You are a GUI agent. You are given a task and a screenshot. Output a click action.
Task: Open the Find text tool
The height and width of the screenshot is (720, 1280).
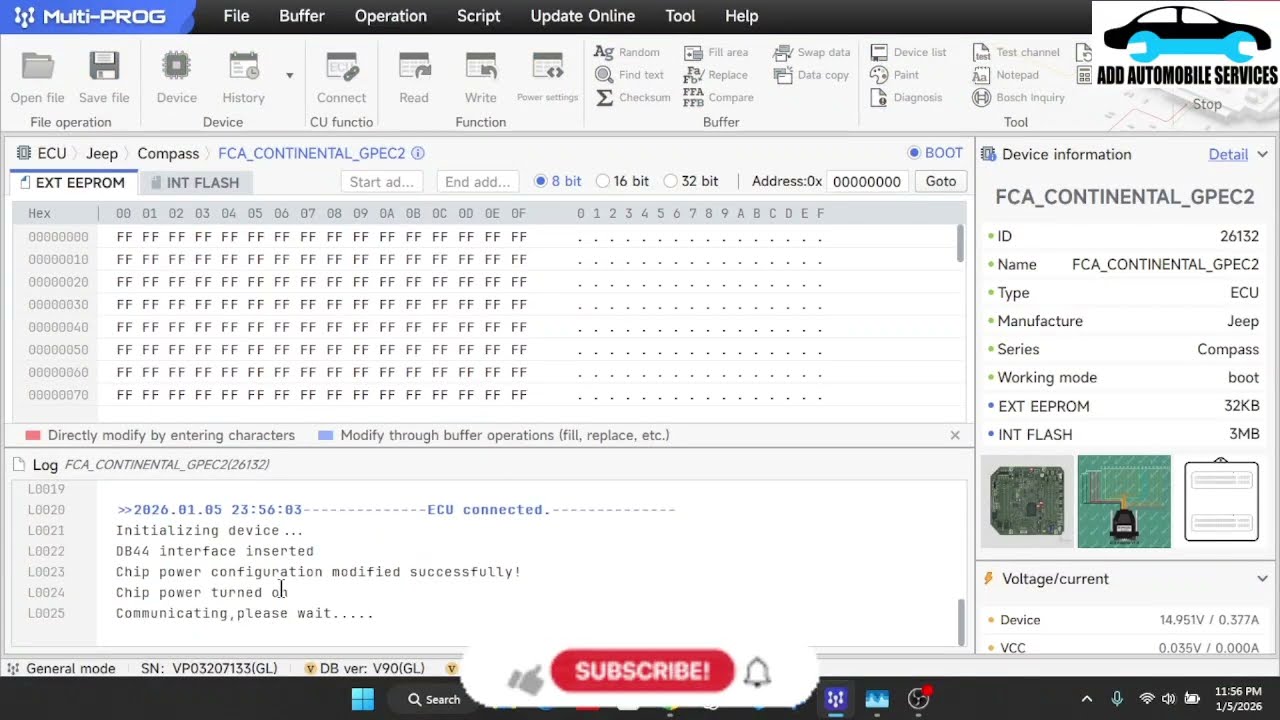tap(629, 75)
